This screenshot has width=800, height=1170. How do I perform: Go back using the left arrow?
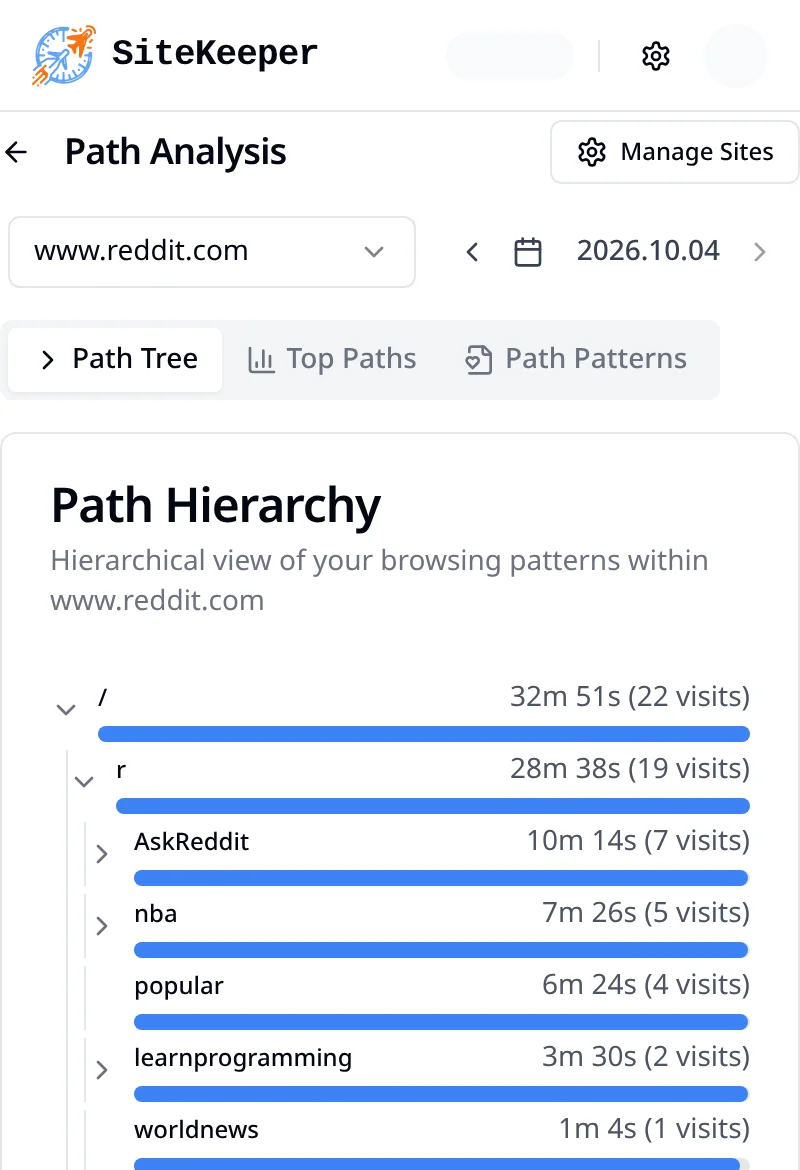coord(16,152)
